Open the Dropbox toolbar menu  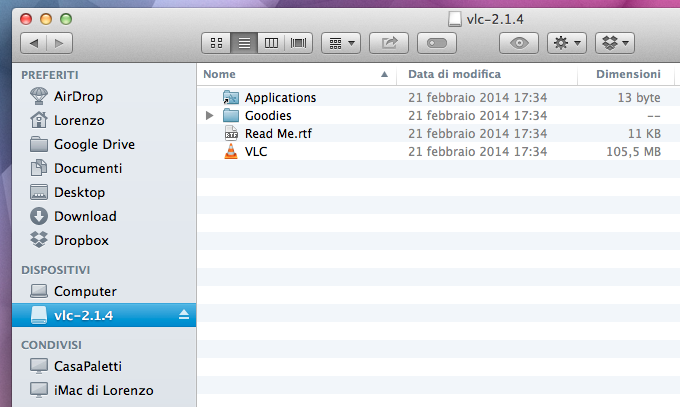615,43
